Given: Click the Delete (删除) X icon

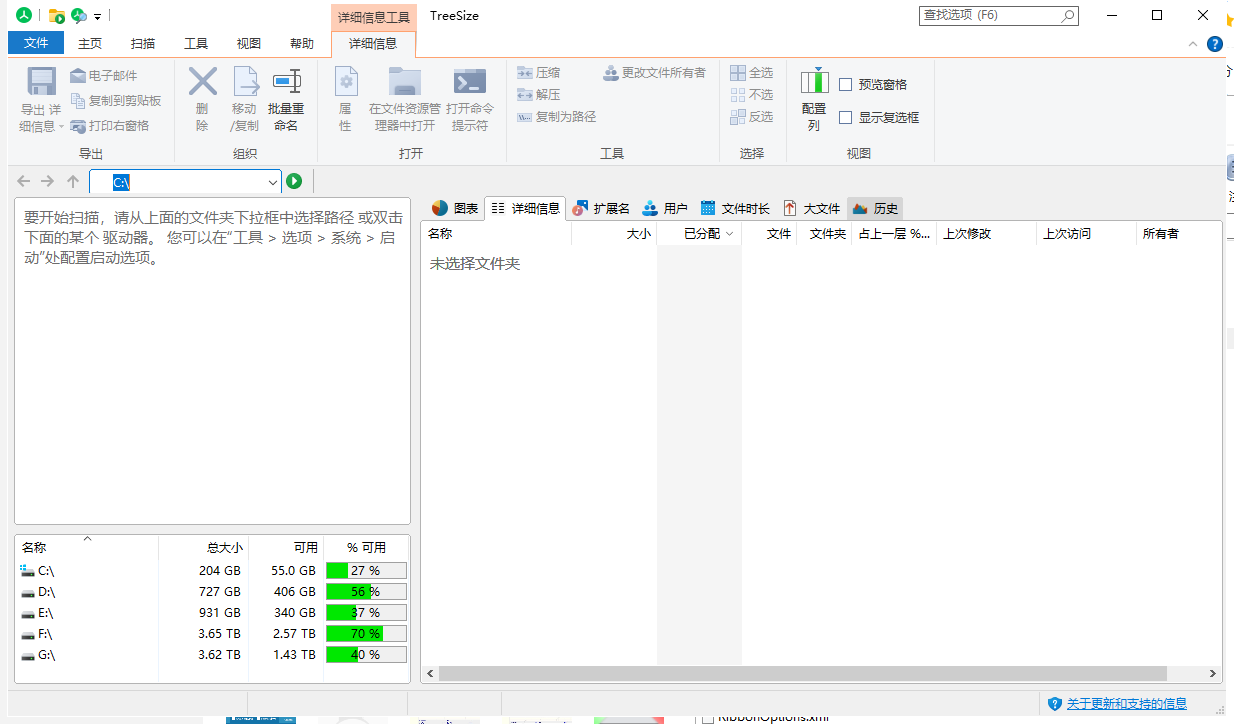Looking at the screenshot, I should click(x=203, y=82).
